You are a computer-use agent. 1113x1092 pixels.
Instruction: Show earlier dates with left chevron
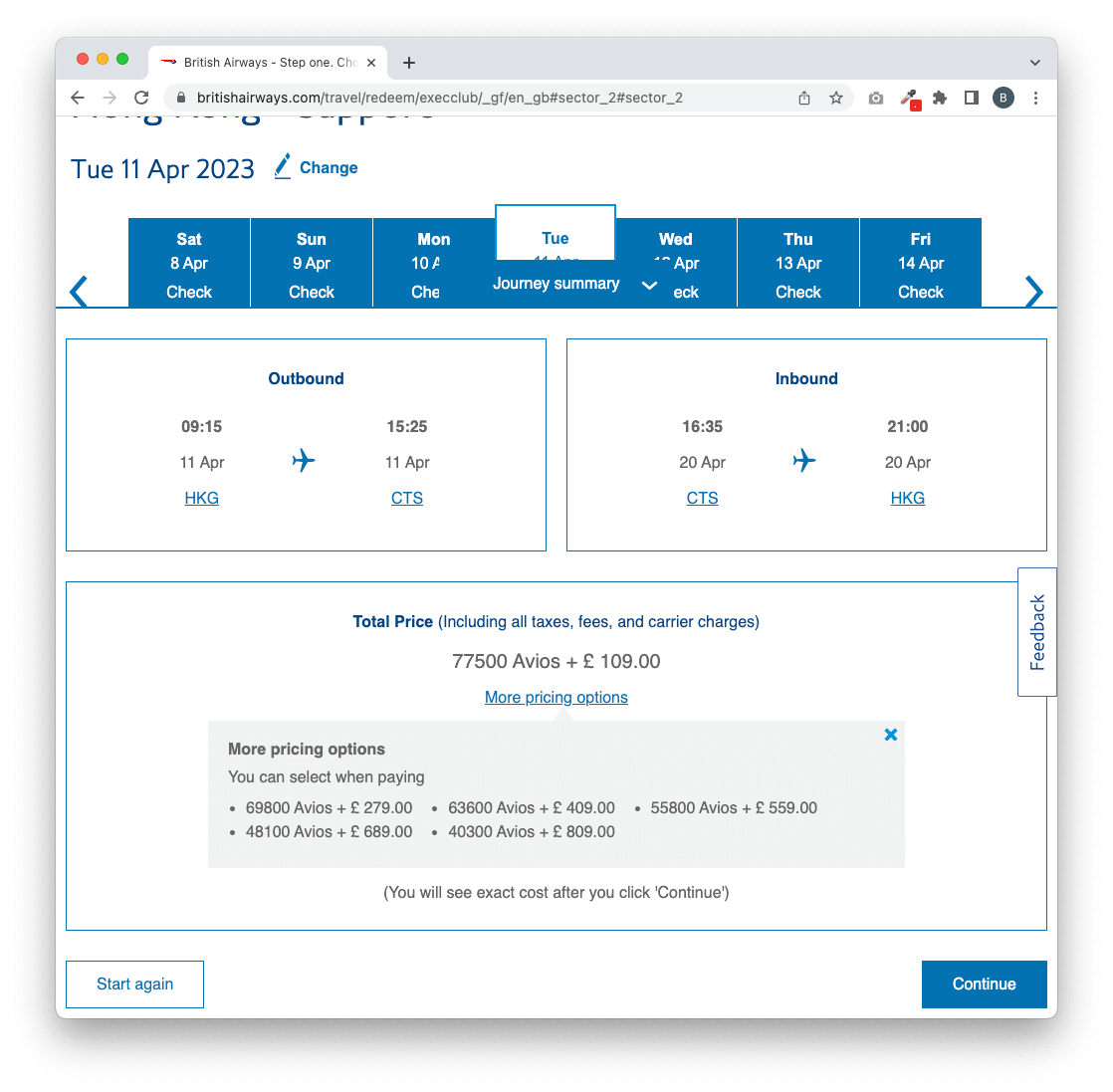tap(79, 291)
